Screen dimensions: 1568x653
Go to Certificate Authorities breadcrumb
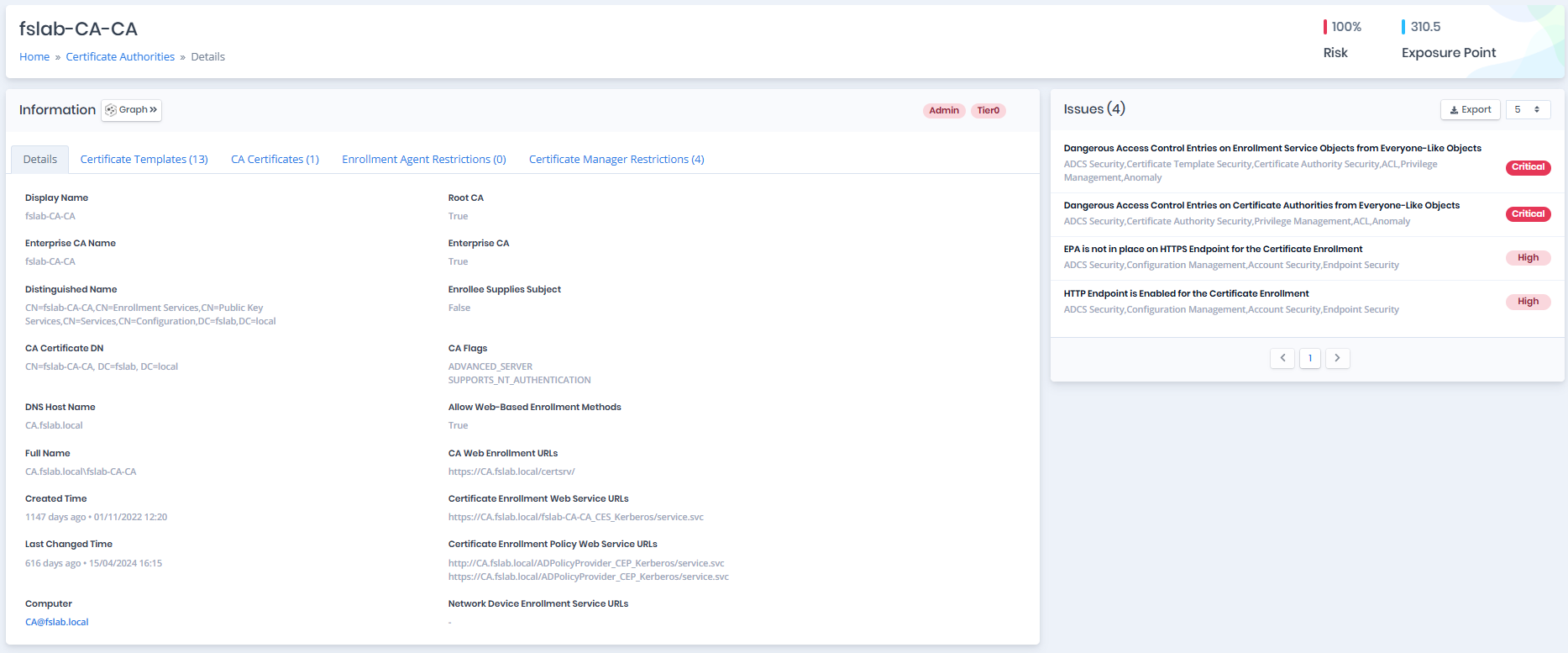tap(120, 56)
